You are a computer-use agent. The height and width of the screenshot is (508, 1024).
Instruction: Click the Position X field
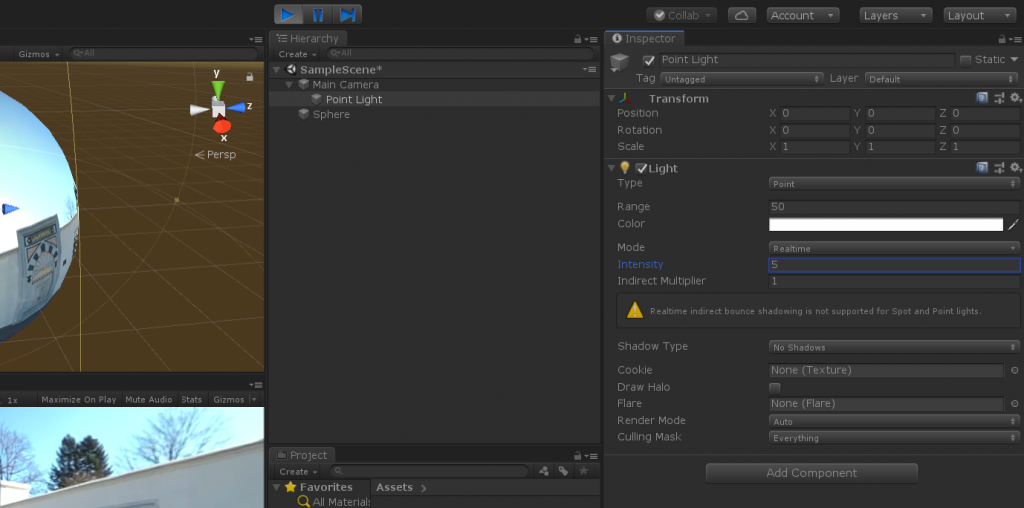click(x=815, y=113)
